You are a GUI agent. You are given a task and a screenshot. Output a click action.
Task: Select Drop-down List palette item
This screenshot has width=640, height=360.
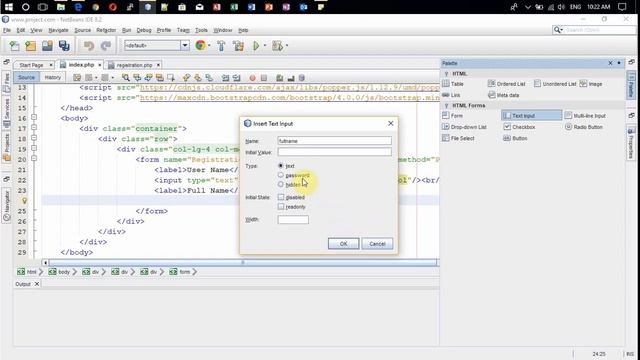pos(464,127)
